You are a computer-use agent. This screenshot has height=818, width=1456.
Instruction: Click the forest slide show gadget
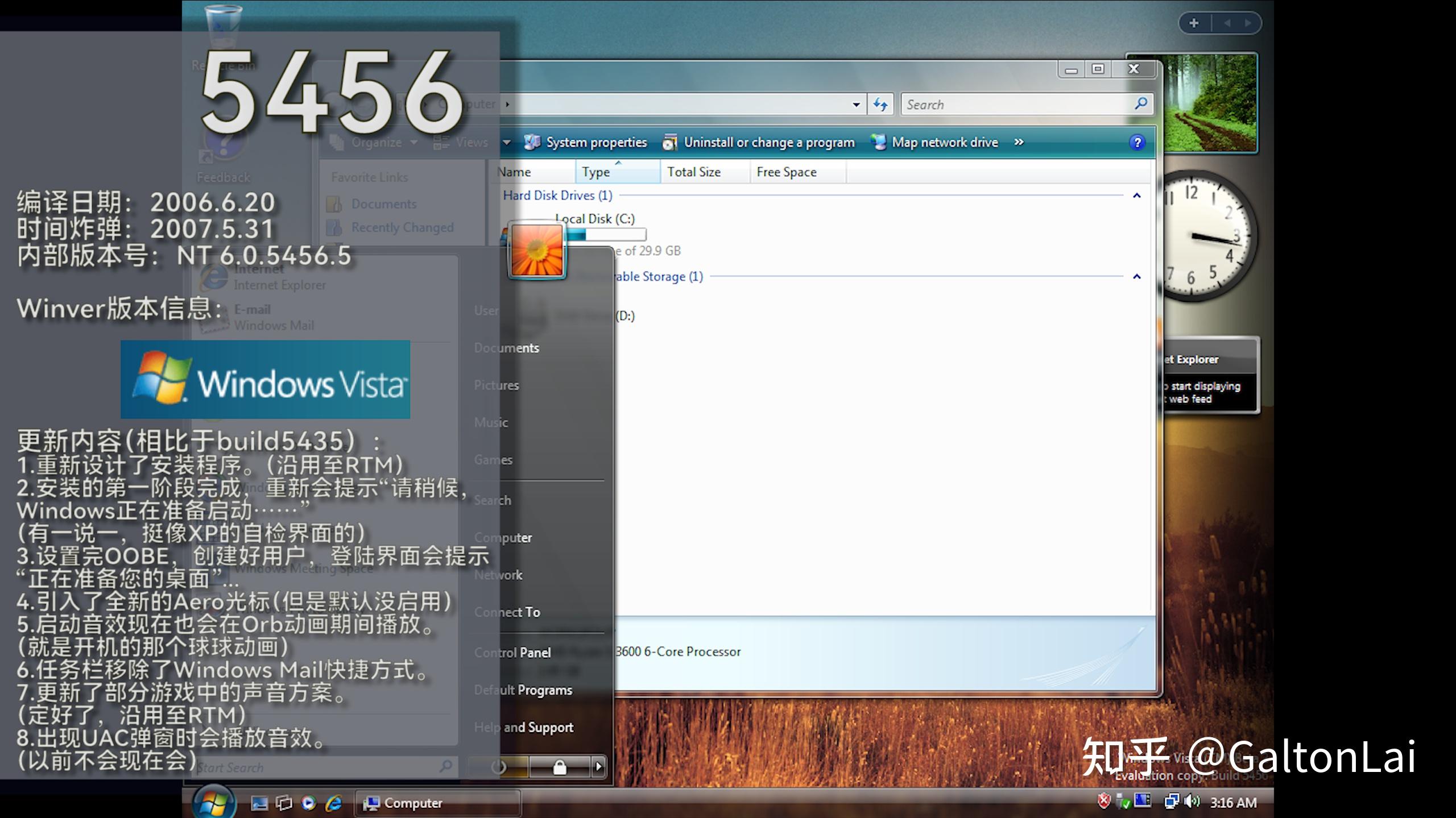coord(1192,103)
